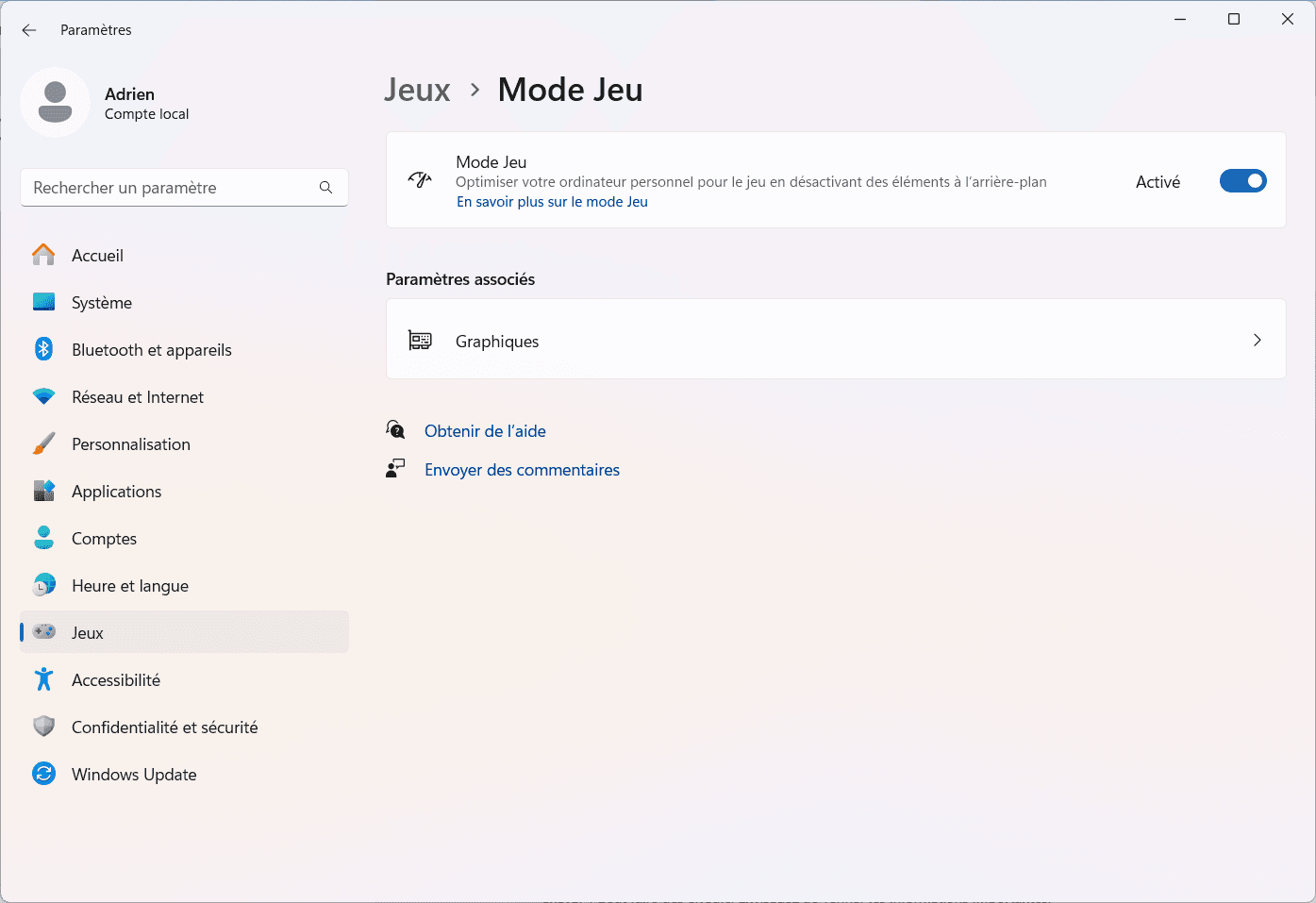Viewport: 1316px width, 903px height.
Task: Click the Accueil home icon
Action: 43,255
